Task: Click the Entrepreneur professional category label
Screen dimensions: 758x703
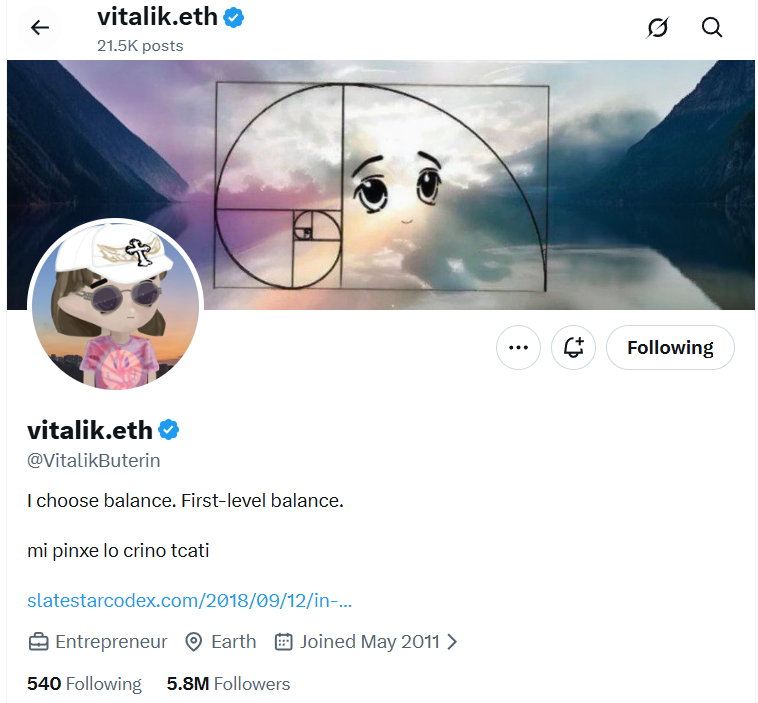Action: pos(111,642)
